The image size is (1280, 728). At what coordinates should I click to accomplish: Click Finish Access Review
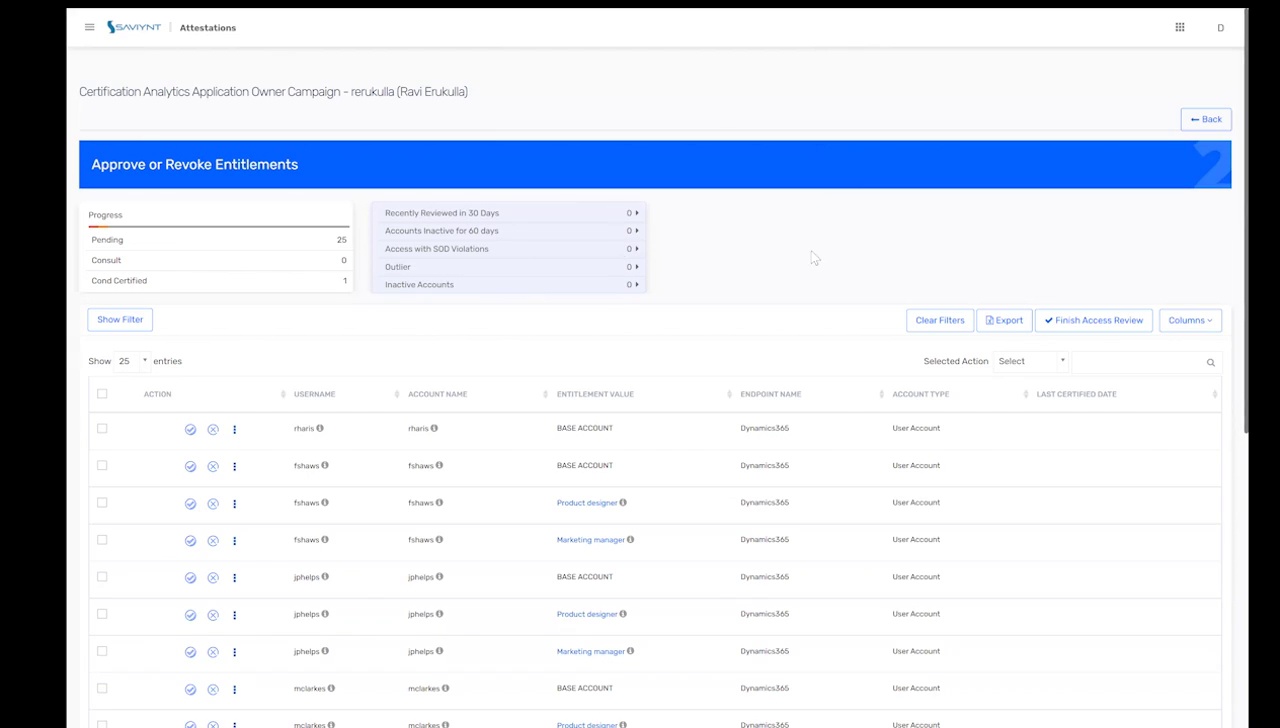1094,320
